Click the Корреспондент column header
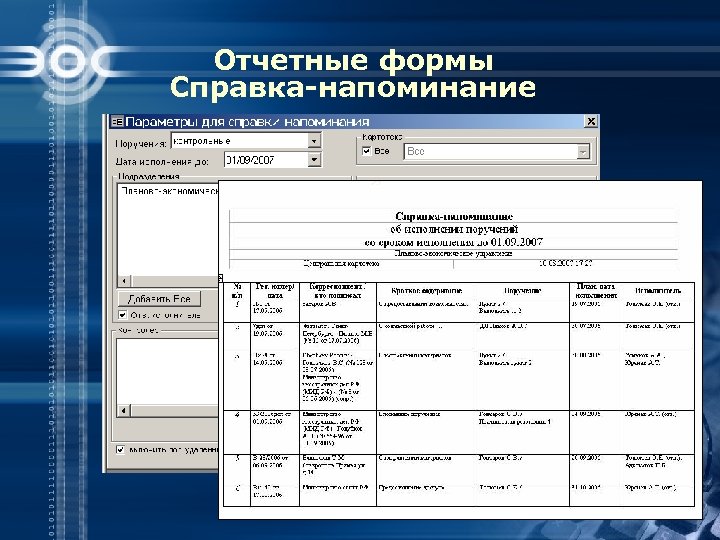This screenshot has height=540, width=720. (338, 291)
